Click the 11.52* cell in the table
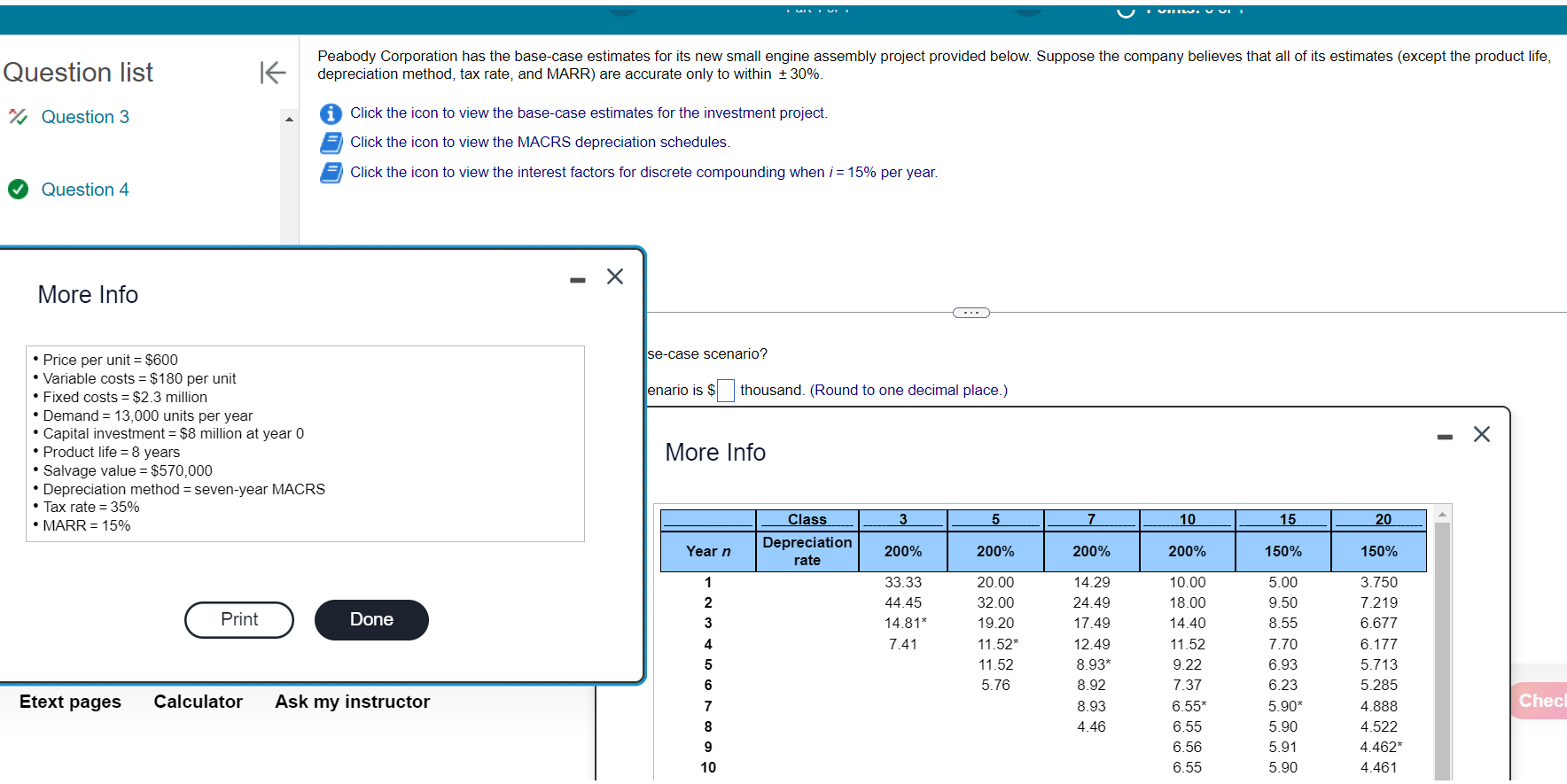This screenshot has width=1567, height=784. click(999, 645)
